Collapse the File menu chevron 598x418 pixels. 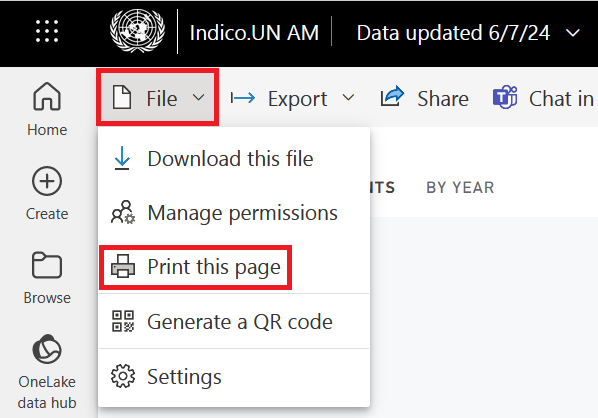(x=198, y=98)
